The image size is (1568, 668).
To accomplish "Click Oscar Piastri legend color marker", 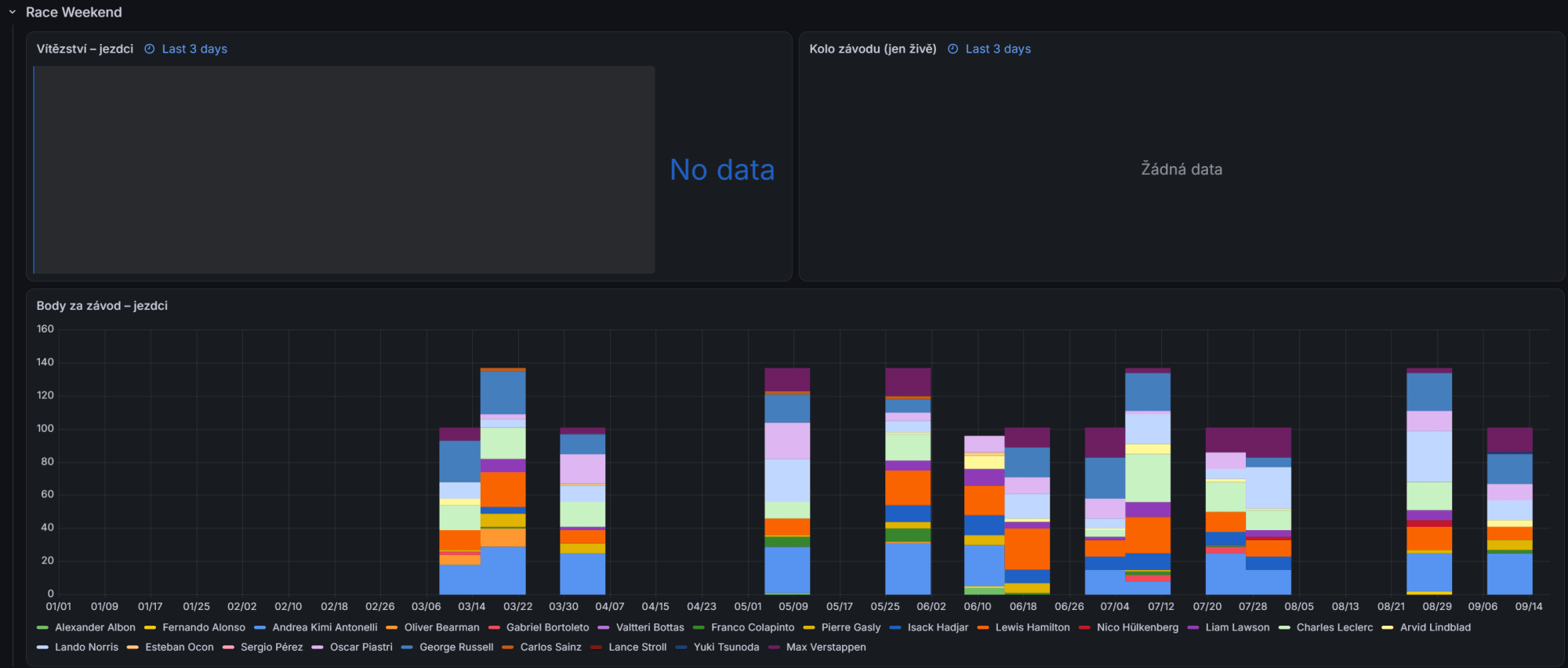I will (x=318, y=647).
